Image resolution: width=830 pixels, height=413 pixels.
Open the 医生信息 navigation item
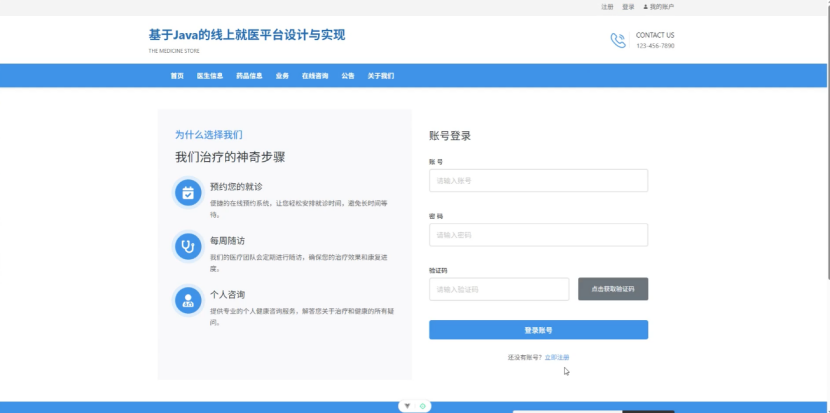[x=210, y=76]
